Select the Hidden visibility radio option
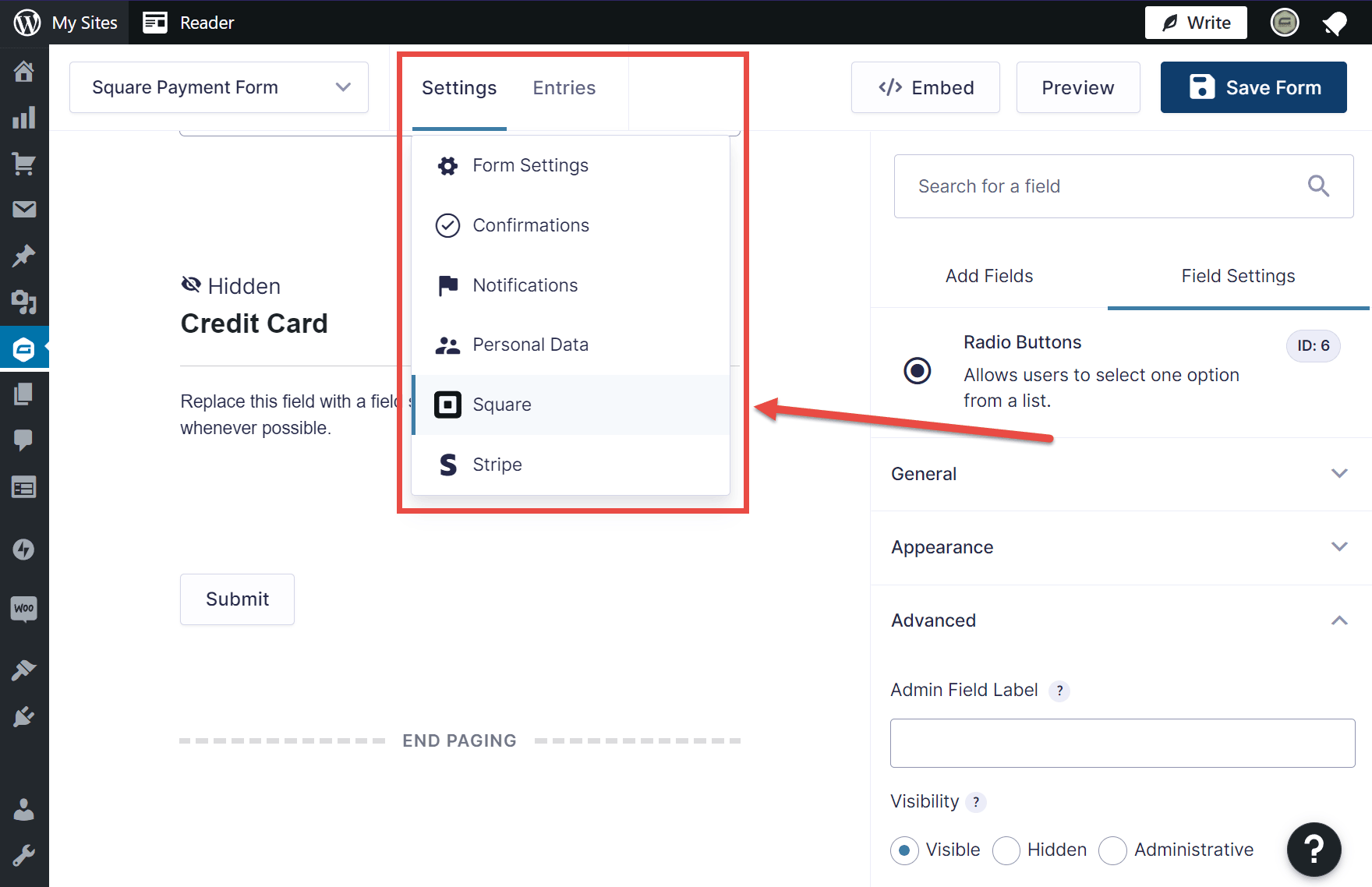The image size is (1372, 887). point(1006,850)
